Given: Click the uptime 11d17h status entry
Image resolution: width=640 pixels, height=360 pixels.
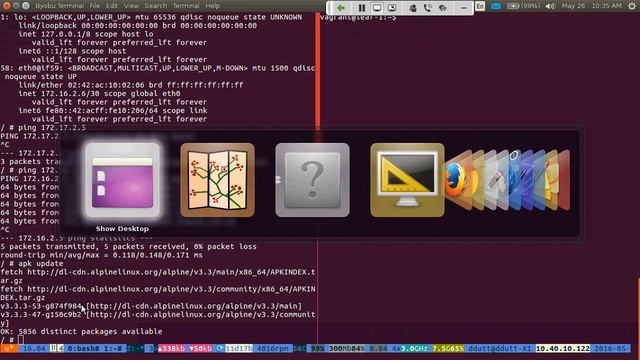Looking at the screenshot, I should (x=239, y=349).
